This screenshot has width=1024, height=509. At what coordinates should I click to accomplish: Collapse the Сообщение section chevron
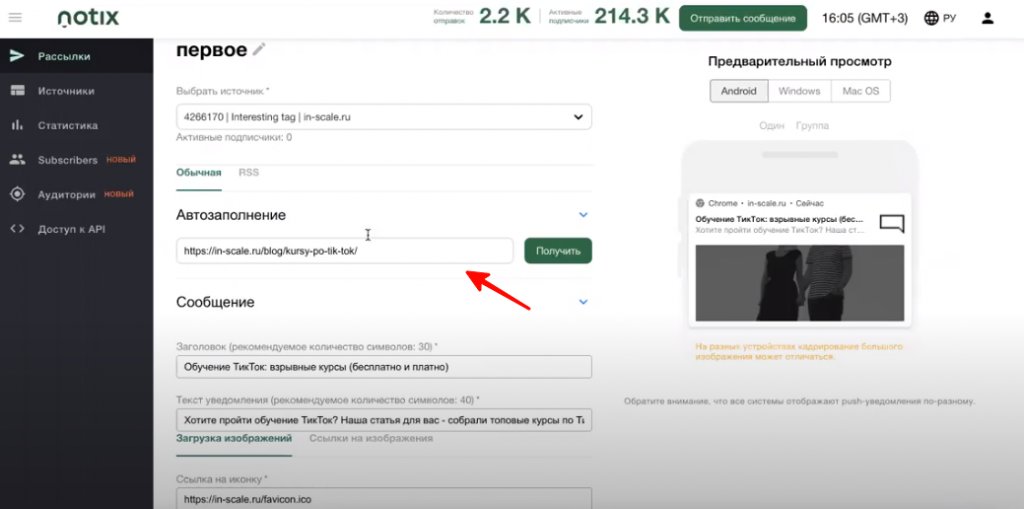[x=583, y=302]
